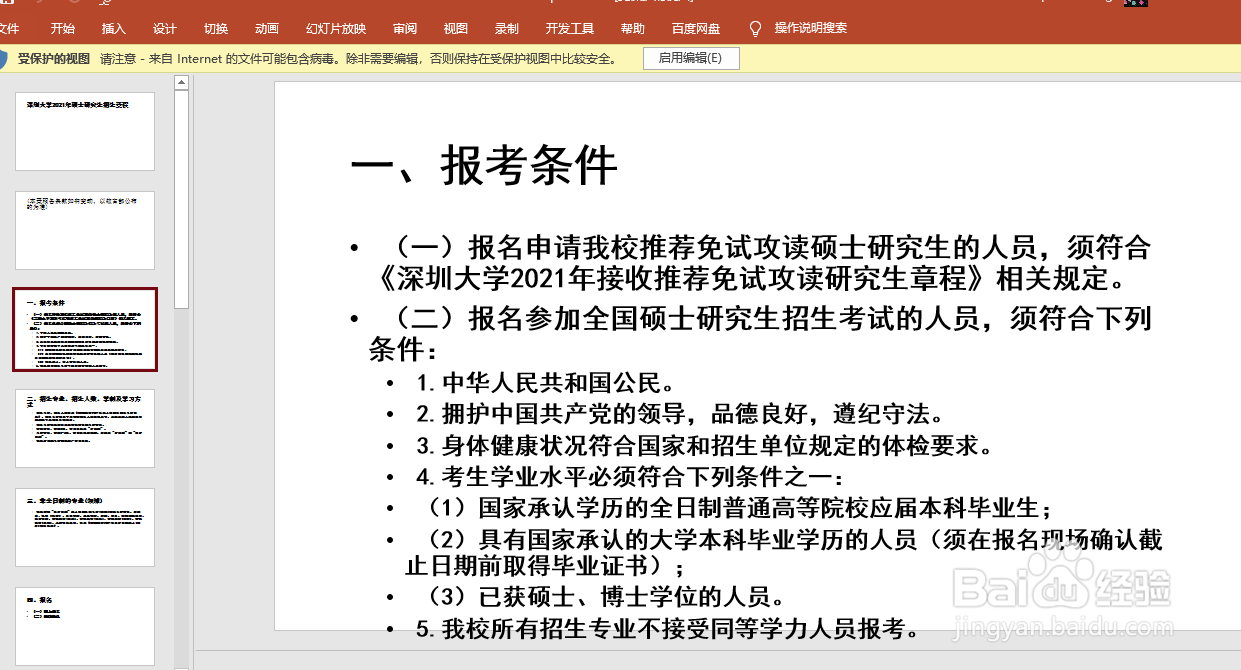Click the 操作说明搜索 search field
Viewport: 1241px width, 670px height.
(x=811, y=28)
